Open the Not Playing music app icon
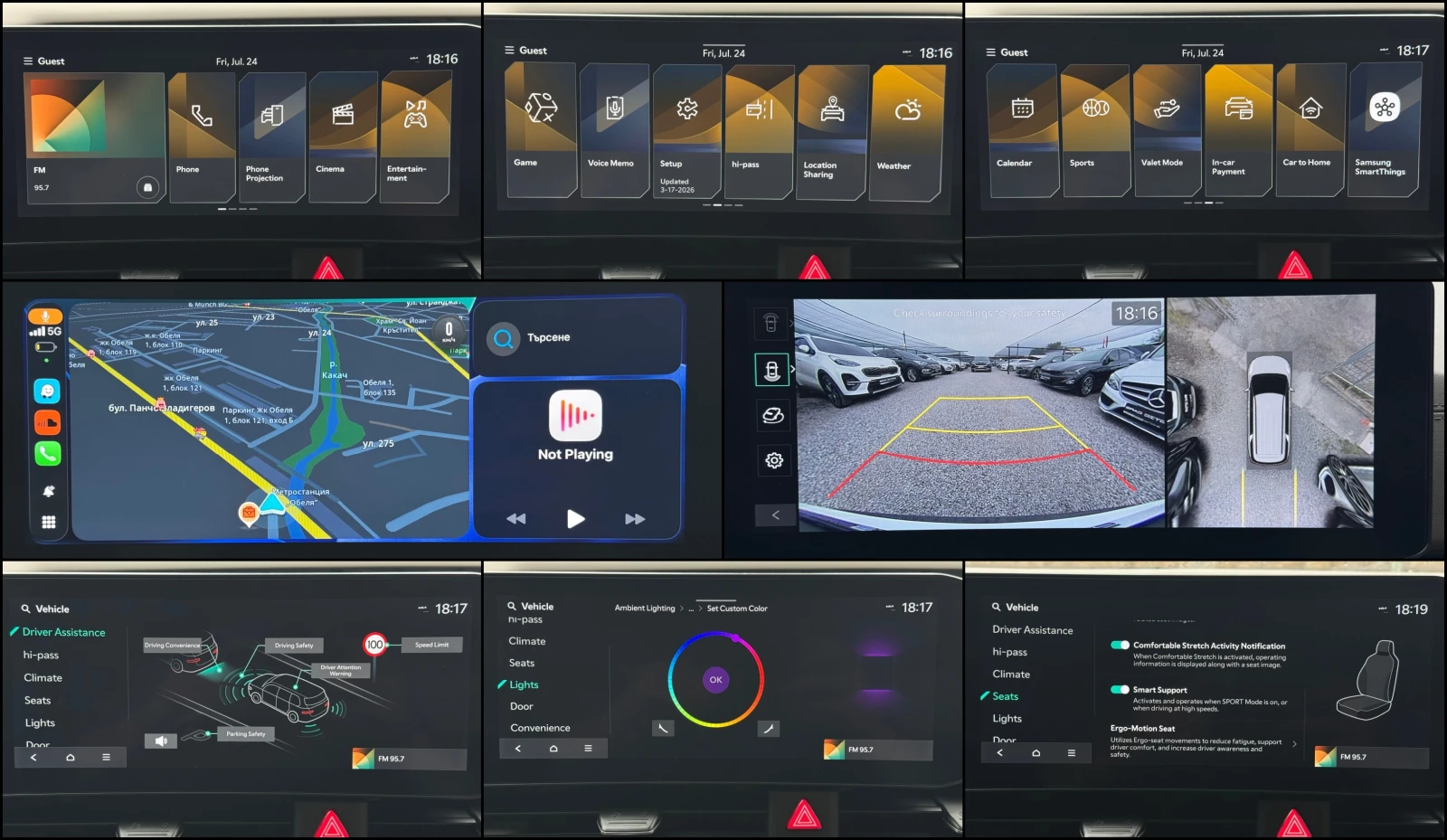The height and width of the screenshot is (840, 1447). tap(575, 415)
